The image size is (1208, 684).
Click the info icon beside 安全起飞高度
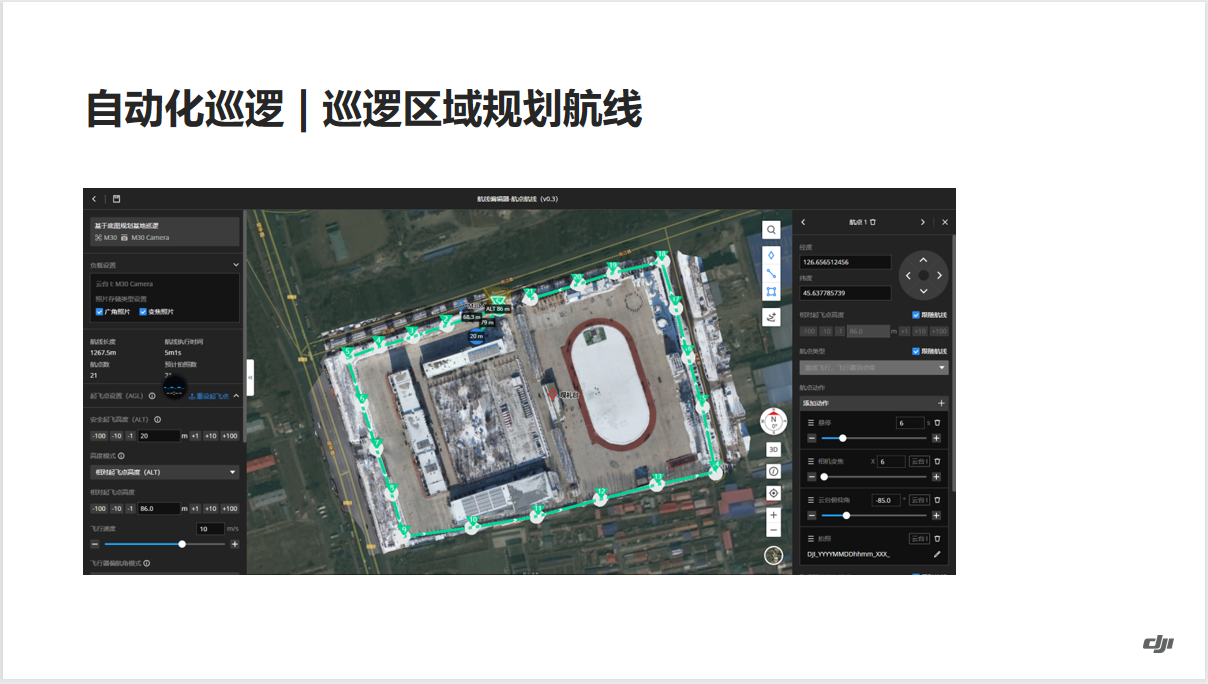pos(158,419)
